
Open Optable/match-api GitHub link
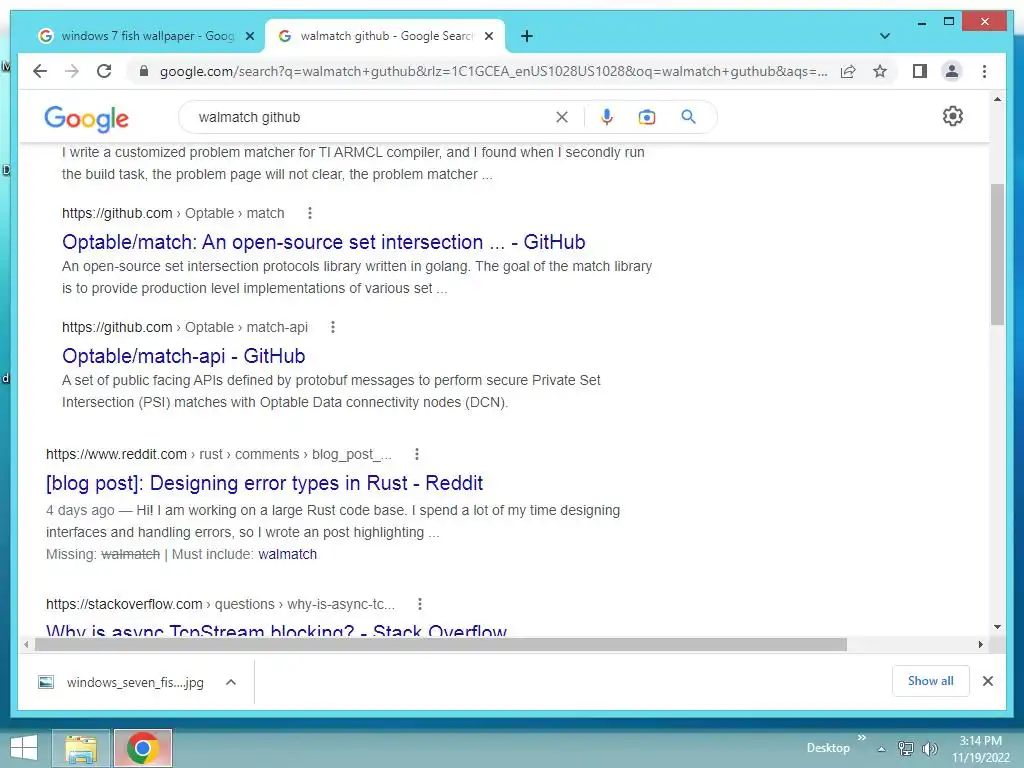[x=184, y=356]
